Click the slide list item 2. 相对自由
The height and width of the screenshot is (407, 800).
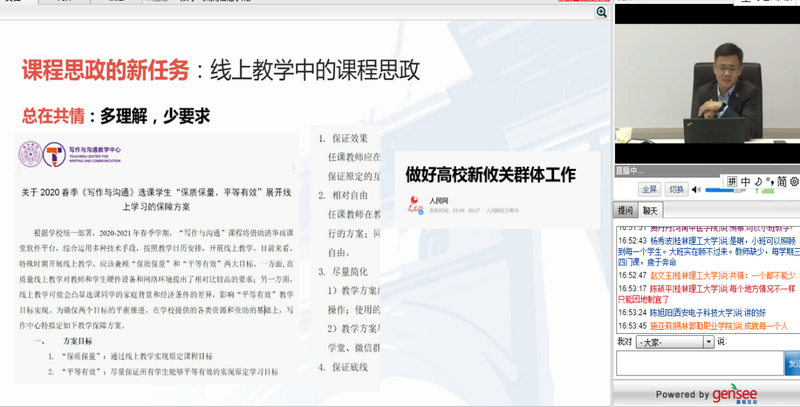click(343, 195)
